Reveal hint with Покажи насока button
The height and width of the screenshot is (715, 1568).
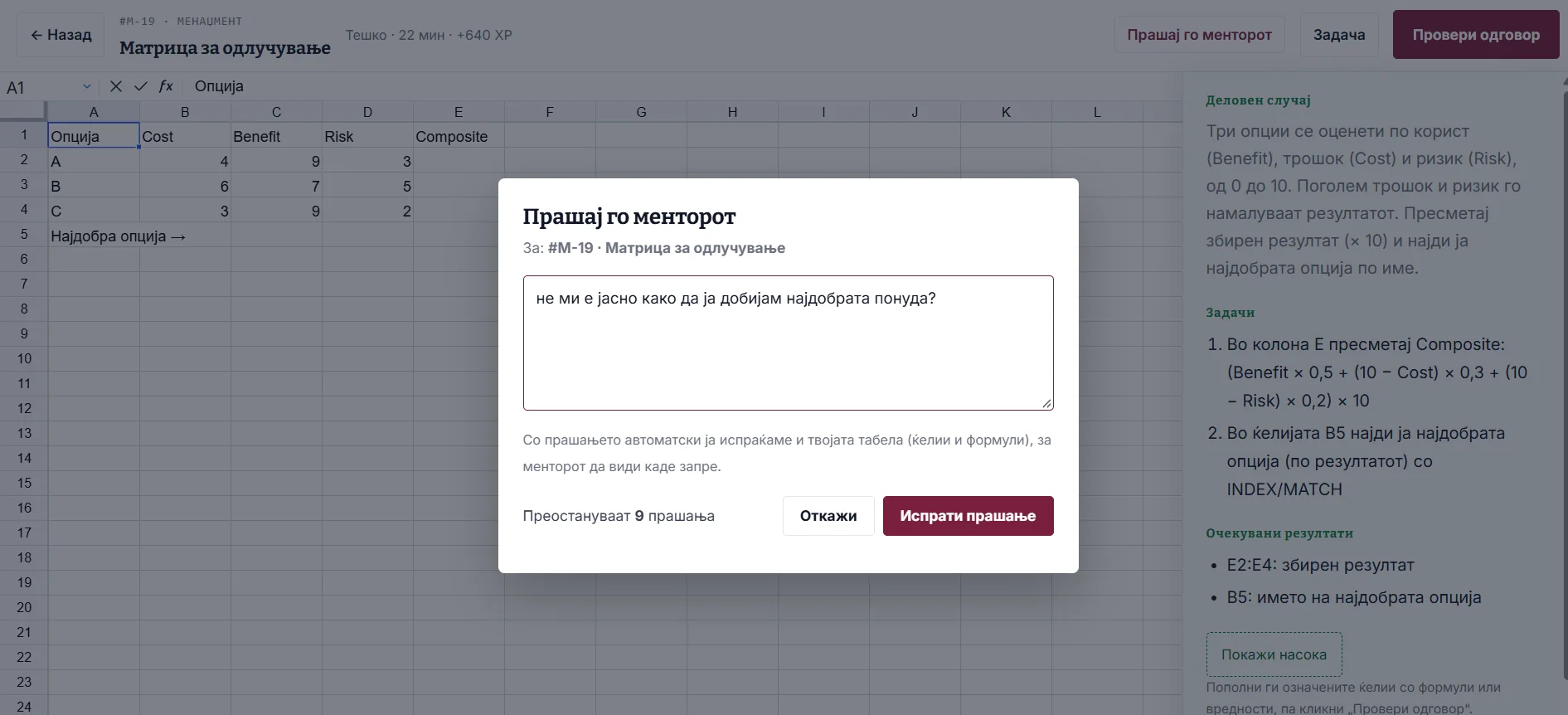click(x=1274, y=654)
